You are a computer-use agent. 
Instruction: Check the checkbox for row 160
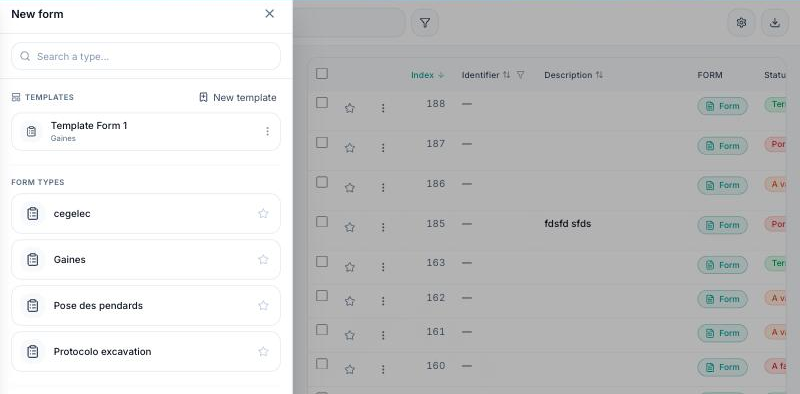click(x=322, y=364)
